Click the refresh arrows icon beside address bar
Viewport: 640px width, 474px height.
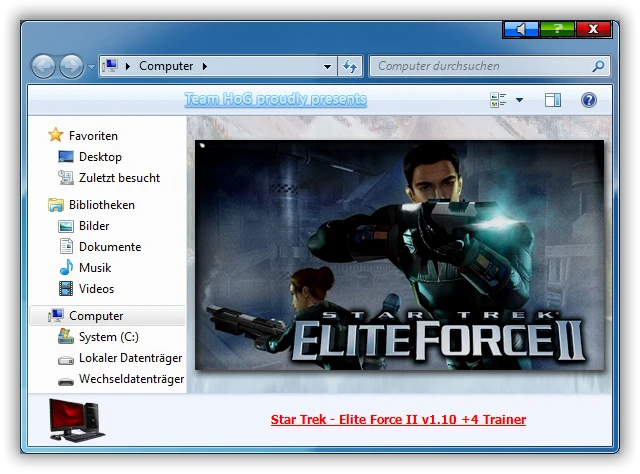350,66
